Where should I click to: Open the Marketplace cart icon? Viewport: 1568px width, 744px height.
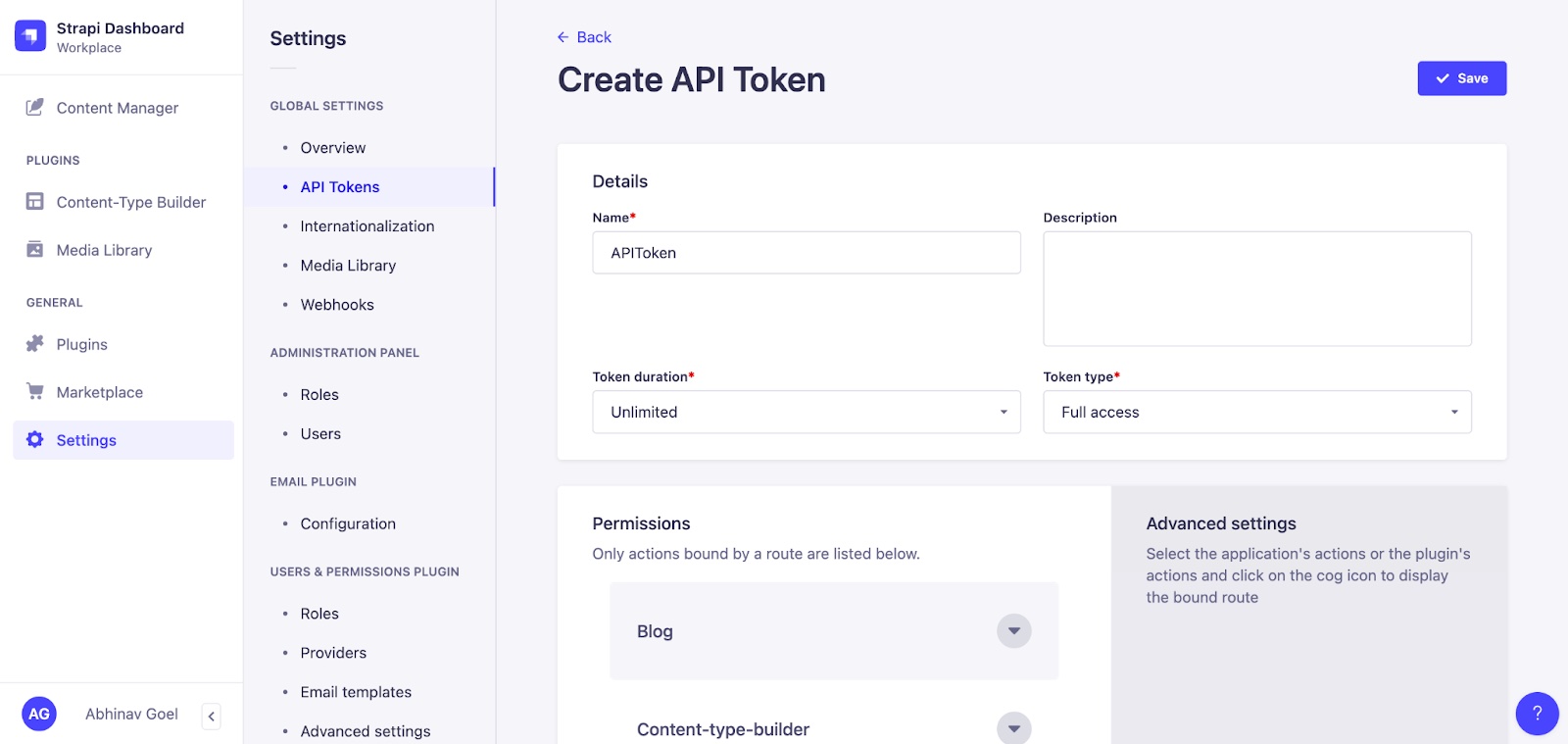(35, 391)
